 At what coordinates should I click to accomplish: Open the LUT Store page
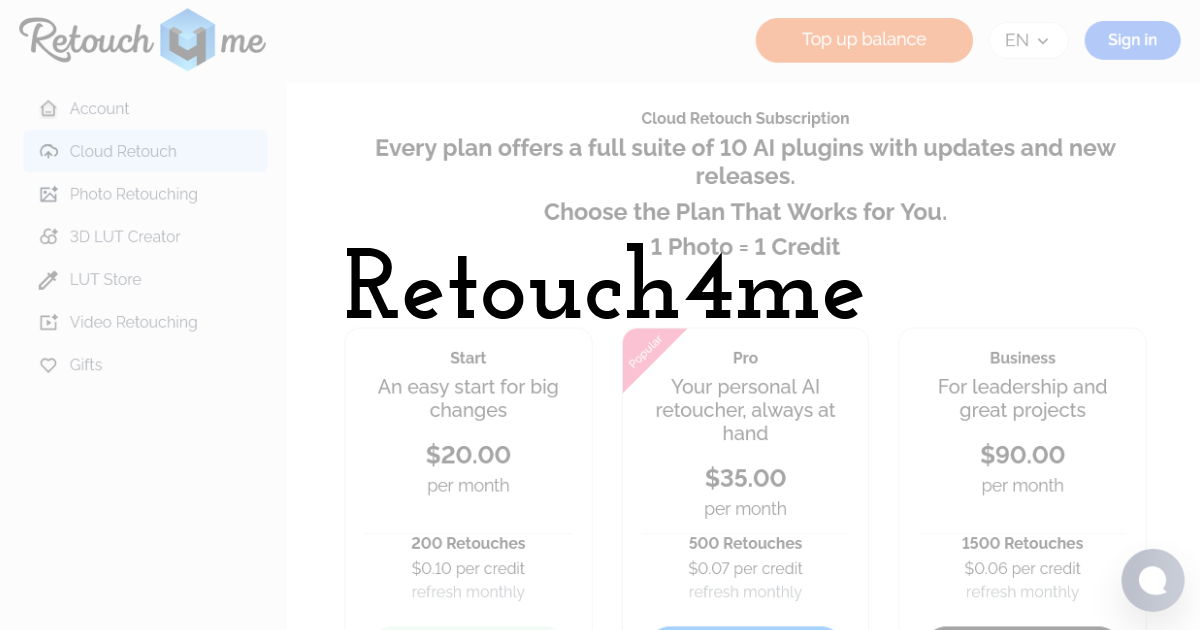[x=106, y=280]
